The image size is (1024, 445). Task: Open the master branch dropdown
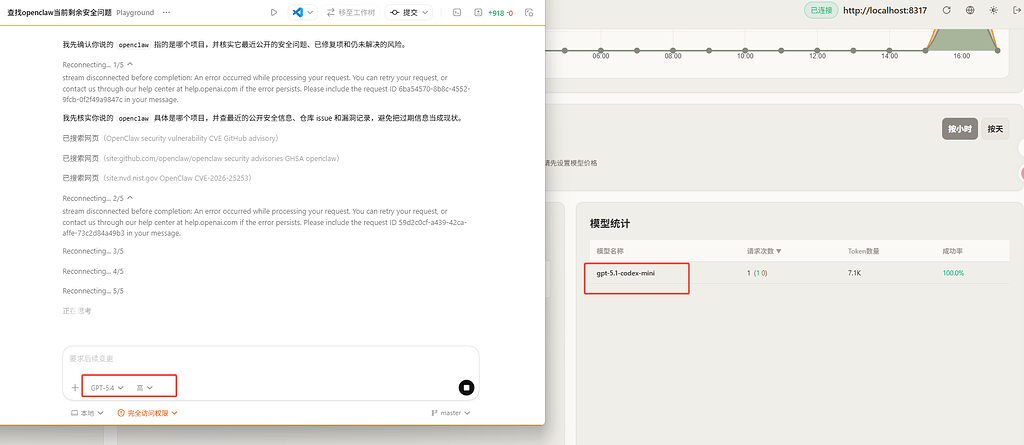tap(451, 413)
